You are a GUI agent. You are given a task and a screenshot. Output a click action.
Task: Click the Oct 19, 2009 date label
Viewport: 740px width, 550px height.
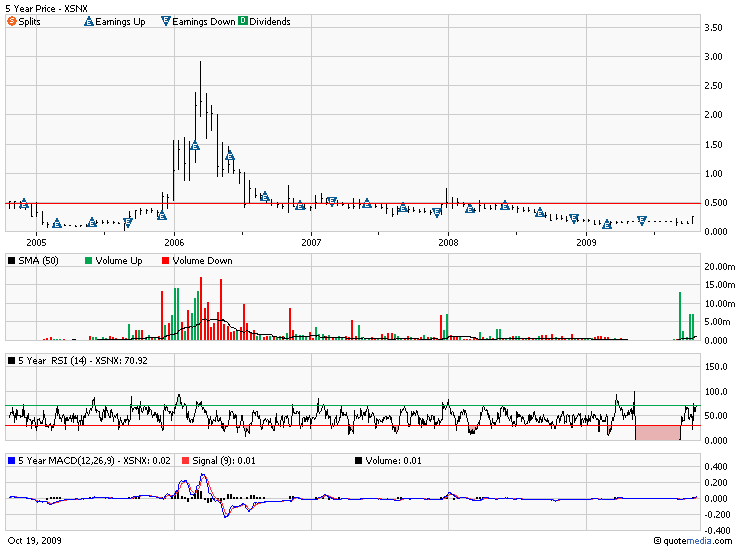(x=35, y=539)
